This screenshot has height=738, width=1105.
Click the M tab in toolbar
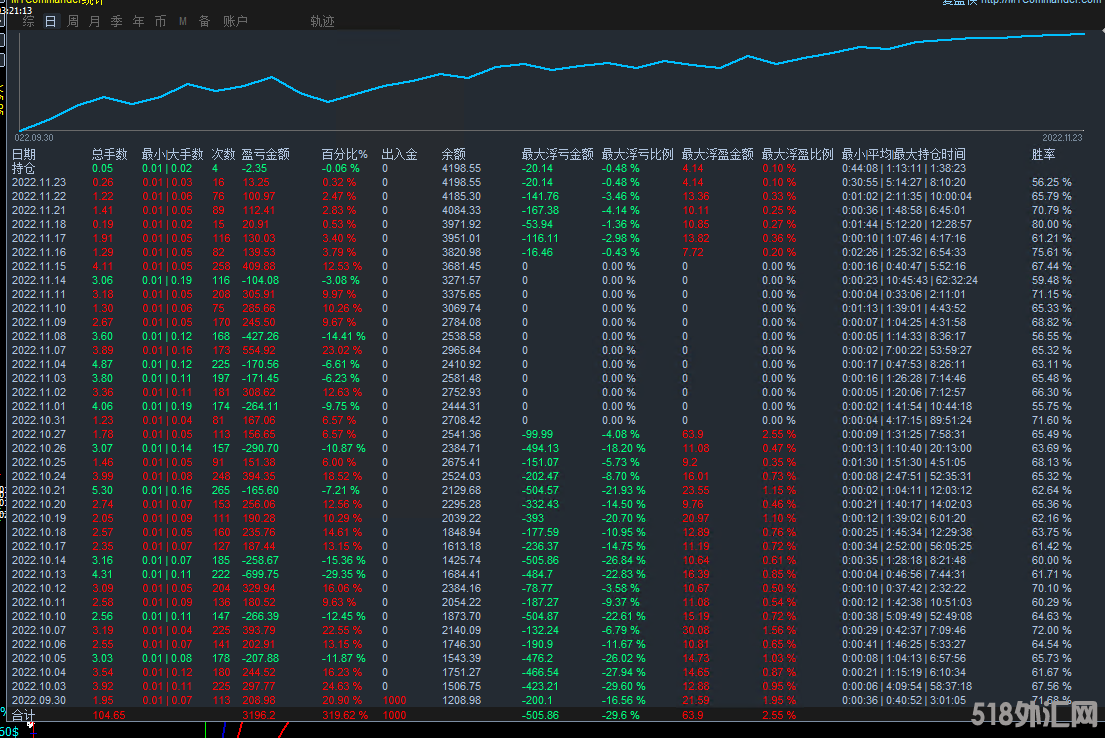(x=183, y=21)
